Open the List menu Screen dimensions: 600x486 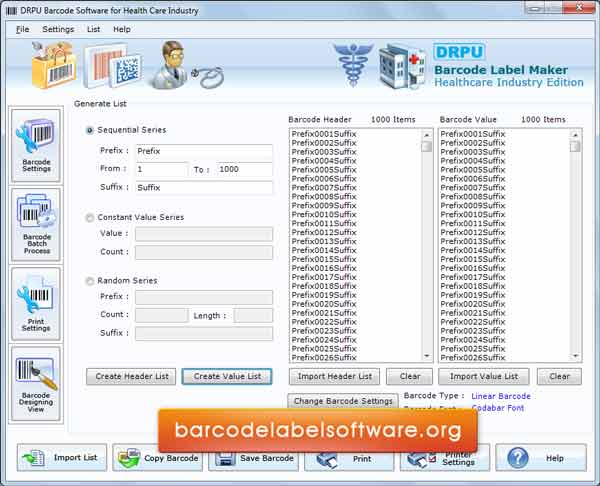coord(93,29)
